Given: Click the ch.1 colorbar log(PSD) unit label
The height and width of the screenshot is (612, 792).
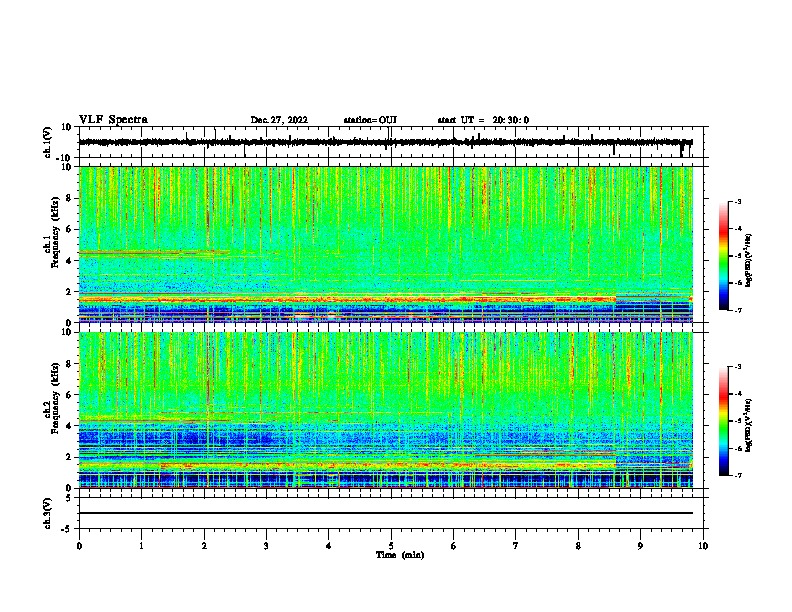Looking at the screenshot, I should click(x=749, y=260).
